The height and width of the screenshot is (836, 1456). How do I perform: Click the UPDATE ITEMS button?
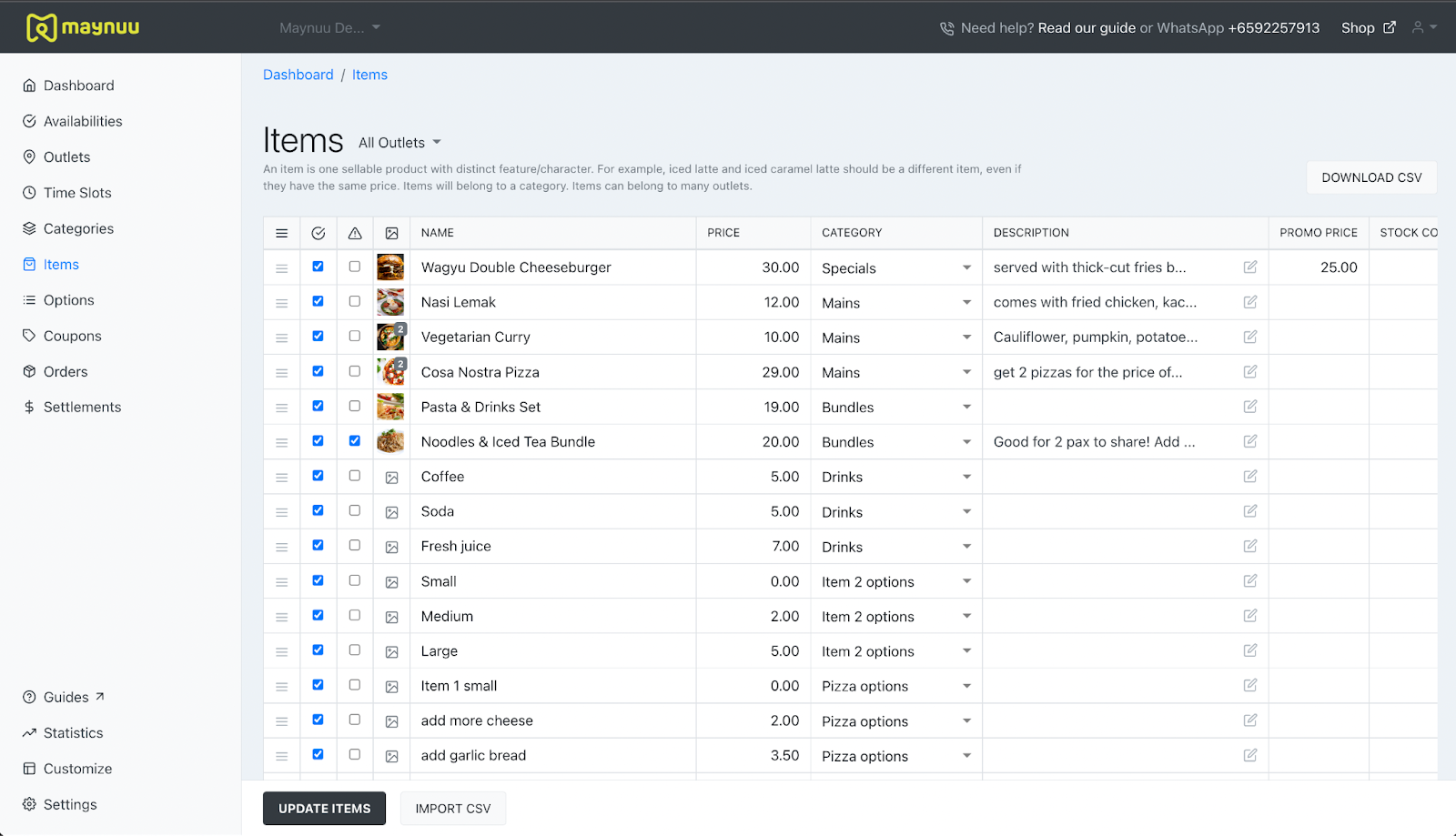324,808
